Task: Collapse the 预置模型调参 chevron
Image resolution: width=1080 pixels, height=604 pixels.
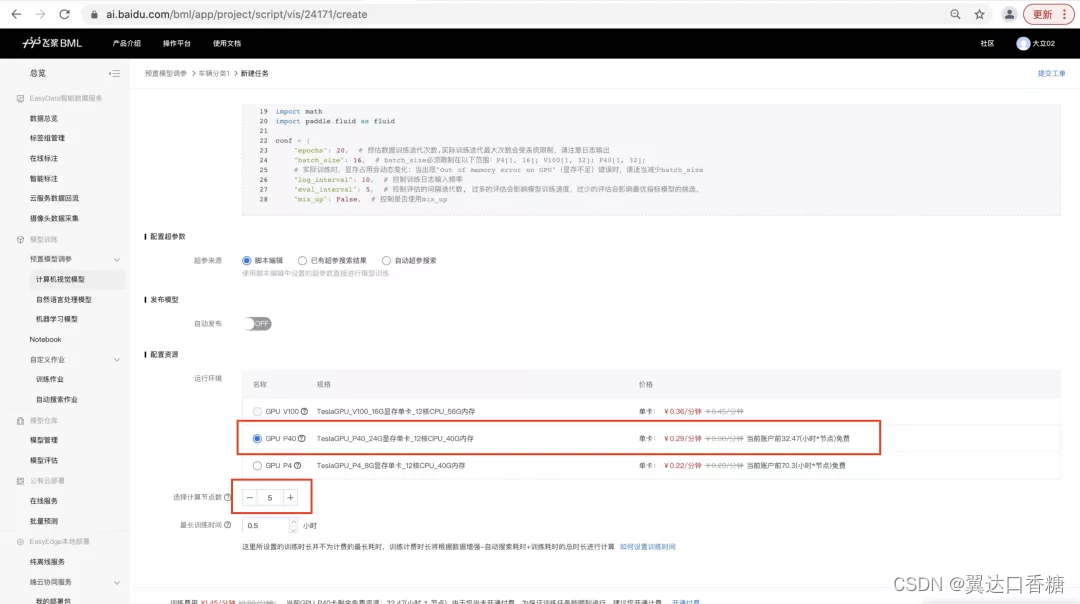Action: point(116,260)
